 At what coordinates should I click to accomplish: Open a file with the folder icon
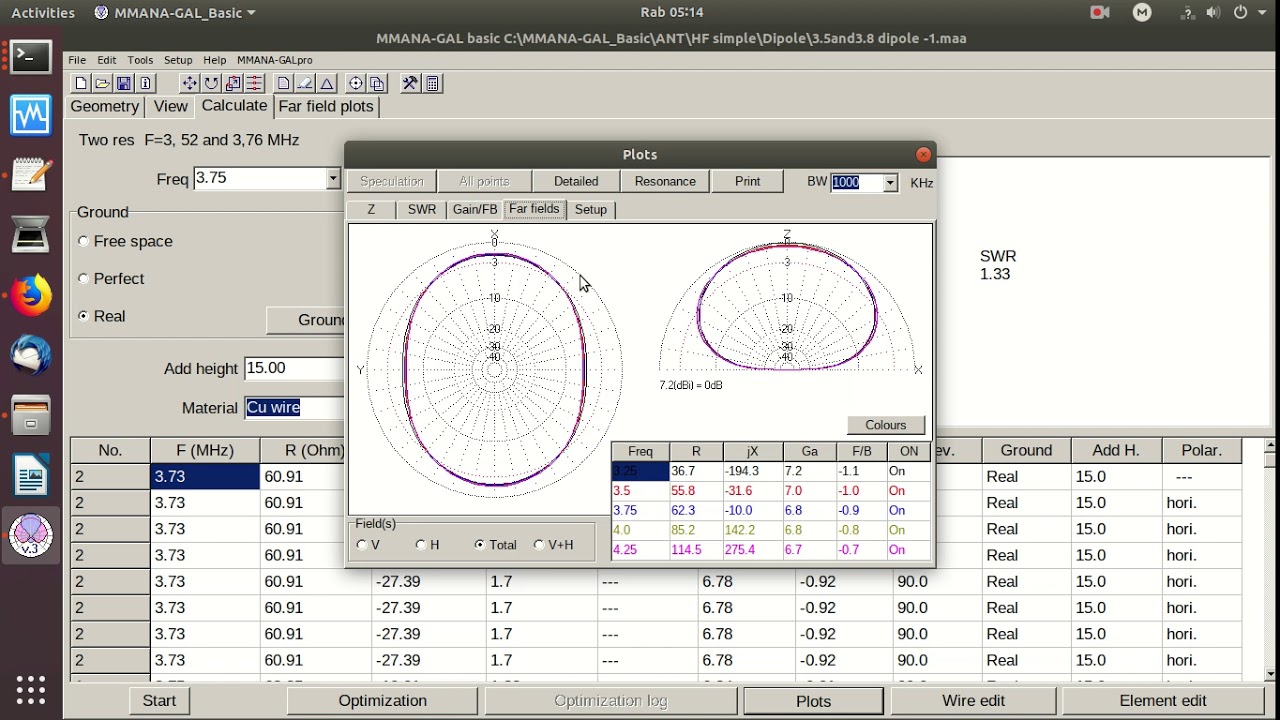(102, 84)
